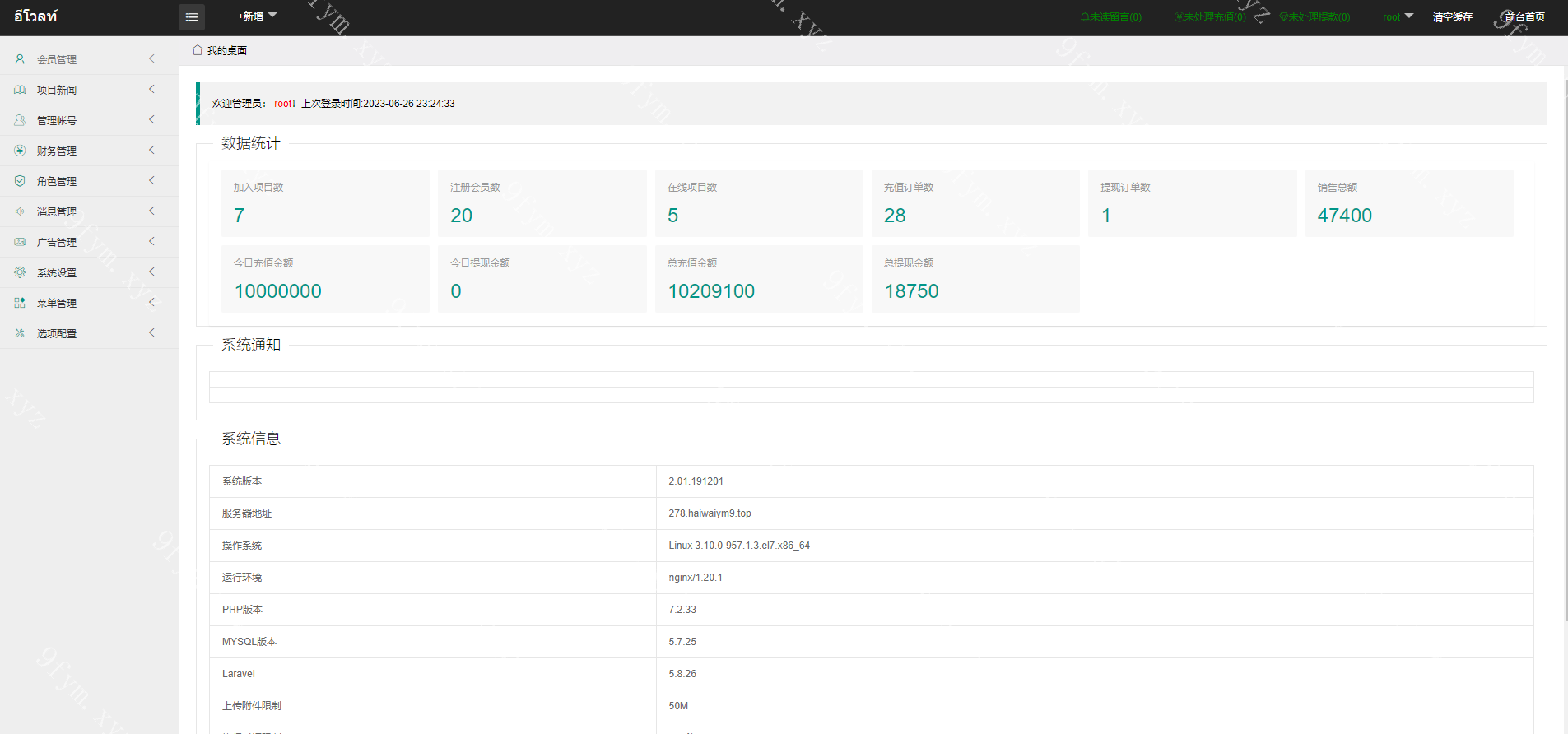Image resolution: width=1568 pixels, height=734 pixels.
Task: Click the 角色管理 shield icon
Action: point(20,181)
